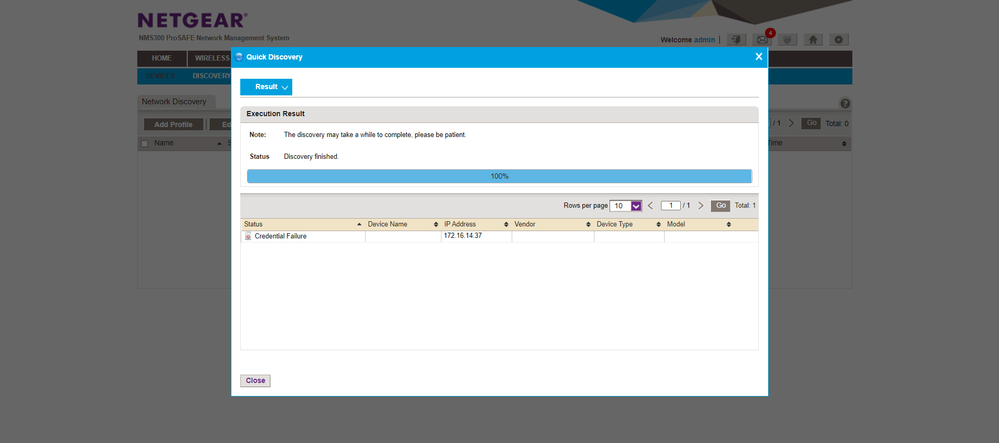This screenshot has height=443, width=999.
Task: Go to next results page arrow
Action: coord(700,206)
